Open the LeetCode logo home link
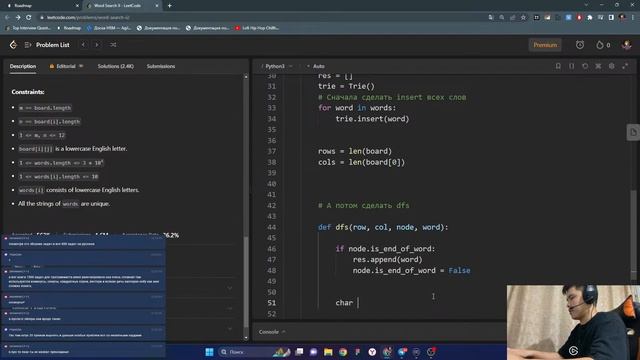640x360 pixels. (x=13, y=45)
